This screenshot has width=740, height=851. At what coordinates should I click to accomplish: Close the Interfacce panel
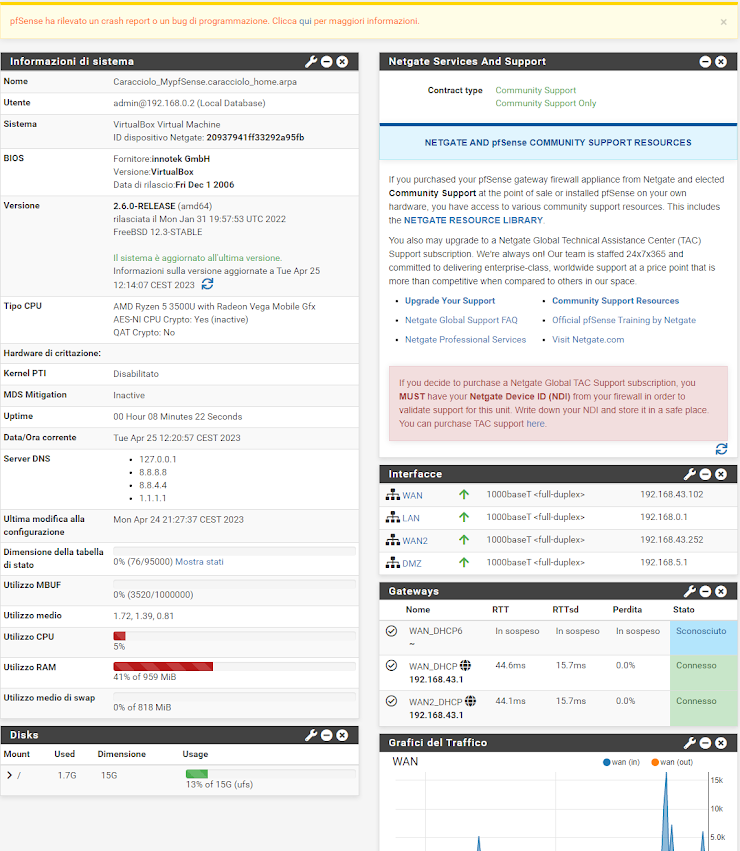click(721, 474)
